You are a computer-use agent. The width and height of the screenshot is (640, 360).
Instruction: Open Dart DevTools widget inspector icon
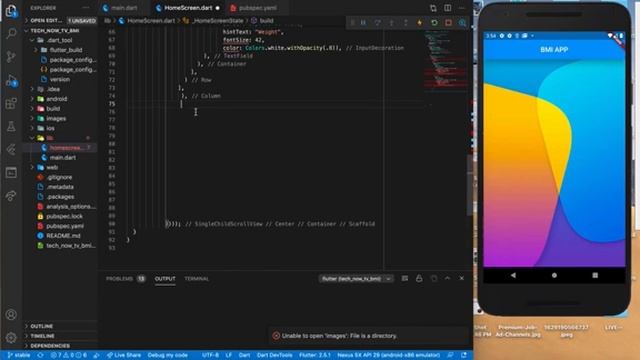tap(462, 23)
